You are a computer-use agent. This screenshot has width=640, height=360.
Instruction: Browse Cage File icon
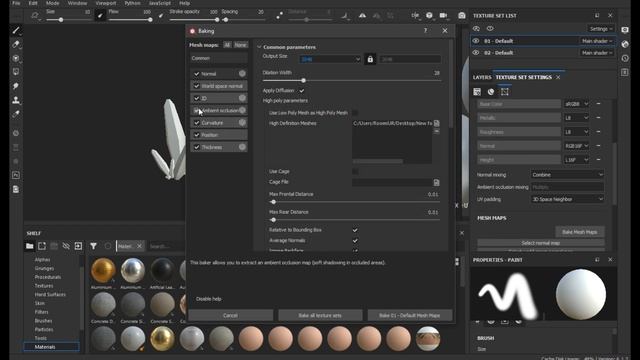click(436, 182)
